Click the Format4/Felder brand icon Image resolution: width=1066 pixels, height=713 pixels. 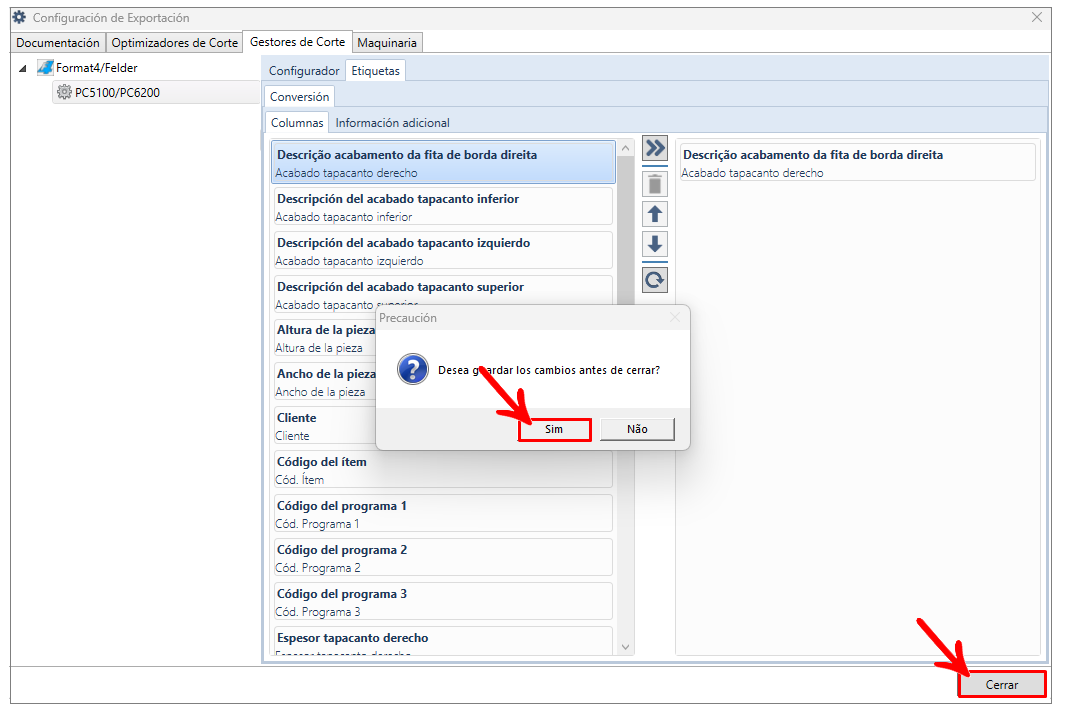tap(46, 67)
